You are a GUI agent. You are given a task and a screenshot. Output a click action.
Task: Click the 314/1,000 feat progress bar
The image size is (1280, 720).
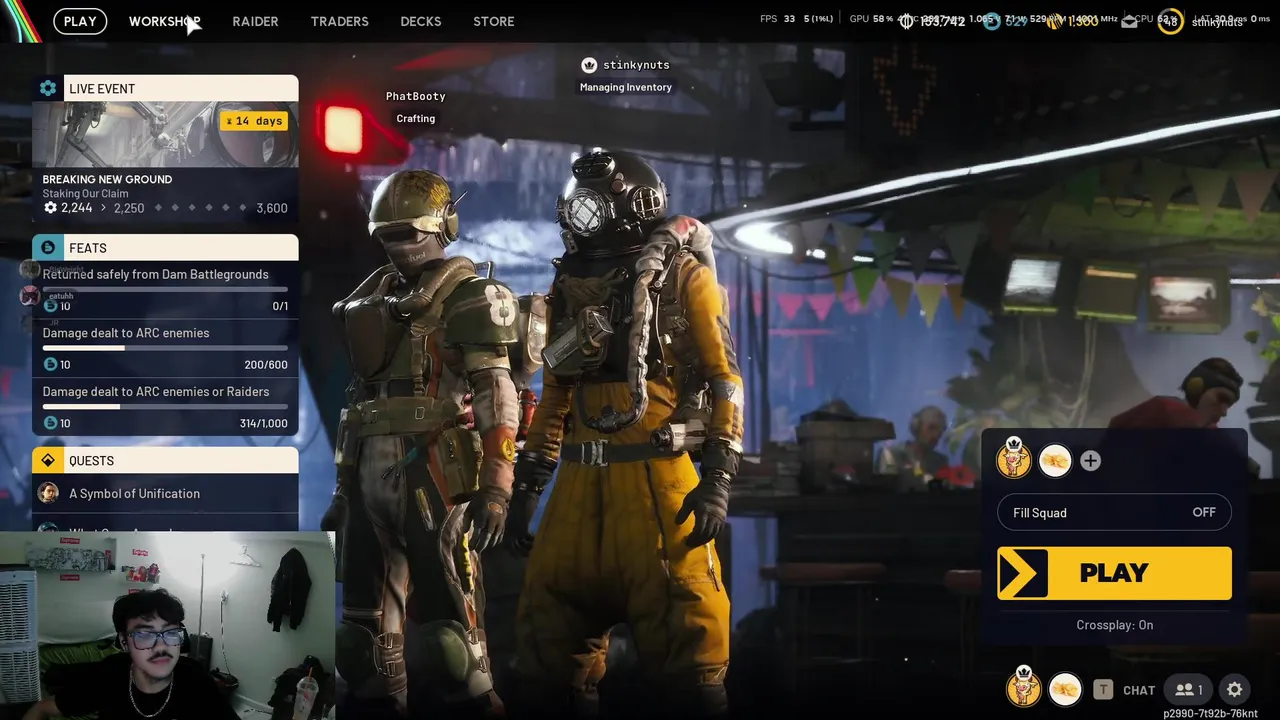(165, 407)
